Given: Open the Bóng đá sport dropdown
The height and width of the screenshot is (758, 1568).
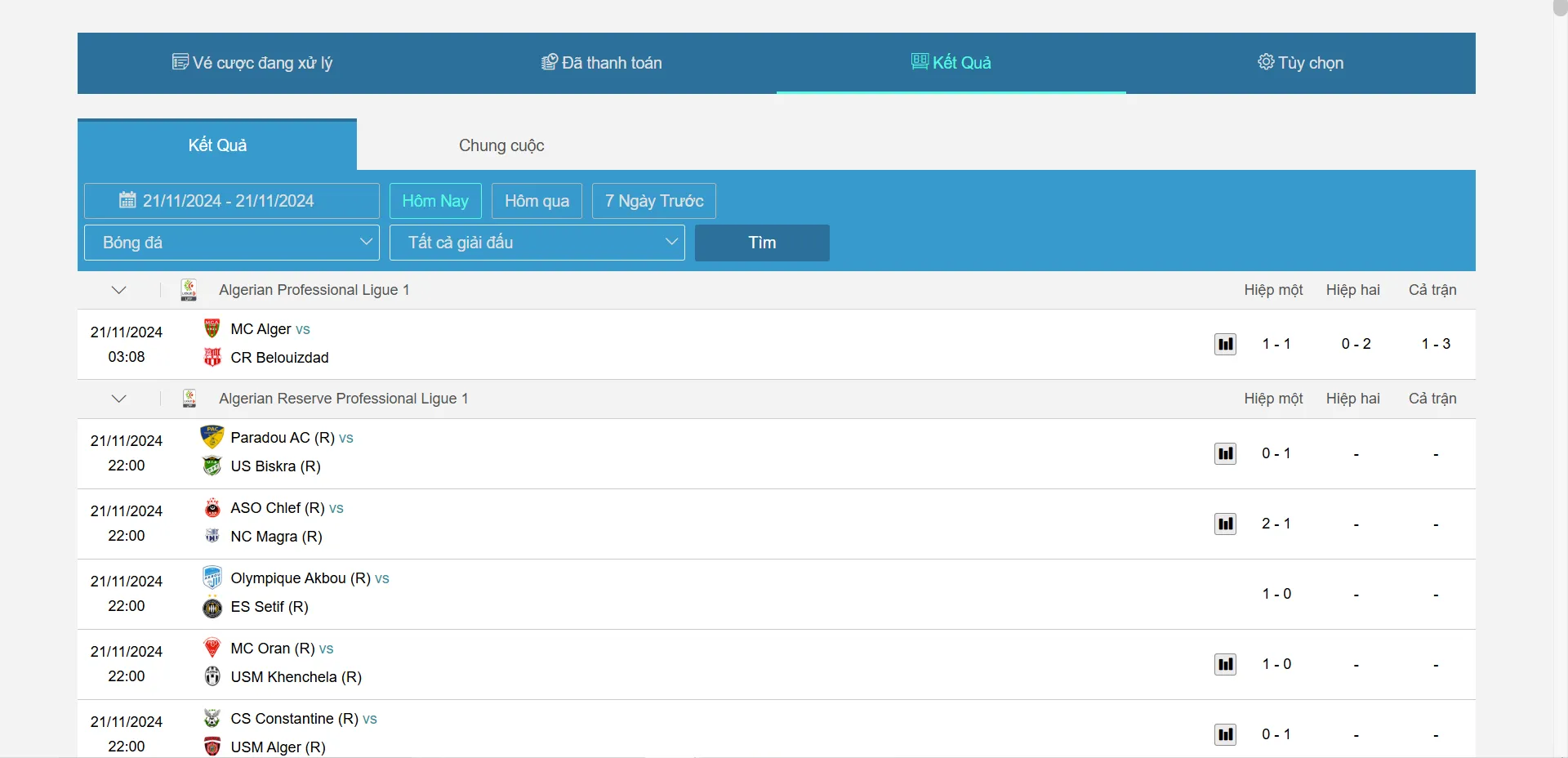Looking at the screenshot, I should click(232, 243).
